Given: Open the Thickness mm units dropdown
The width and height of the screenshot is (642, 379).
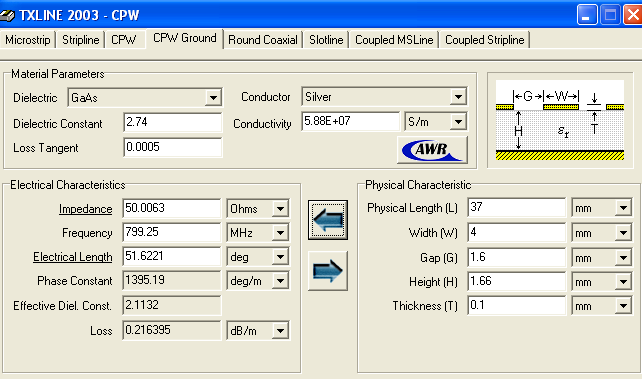Looking at the screenshot, I should pyautogui.click(x=623, y=306).
